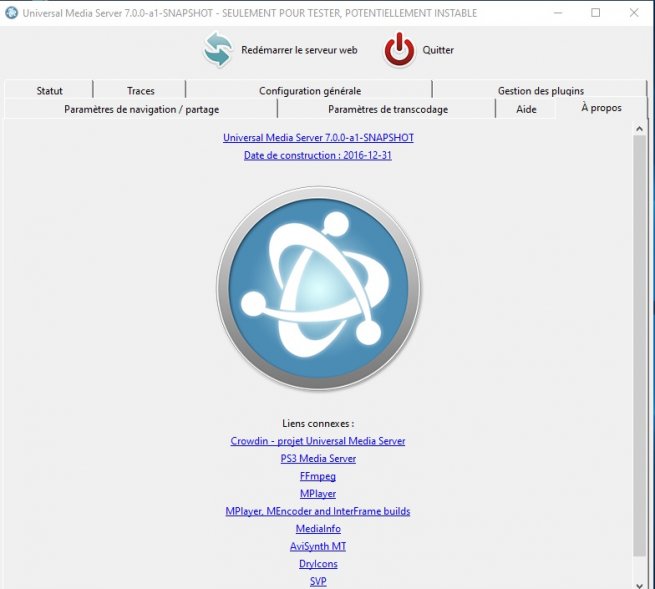Image resolution: width=655 pixels, height=589 pixels.
Task: Open the FFmpeg link
Action: coord(318,477)
